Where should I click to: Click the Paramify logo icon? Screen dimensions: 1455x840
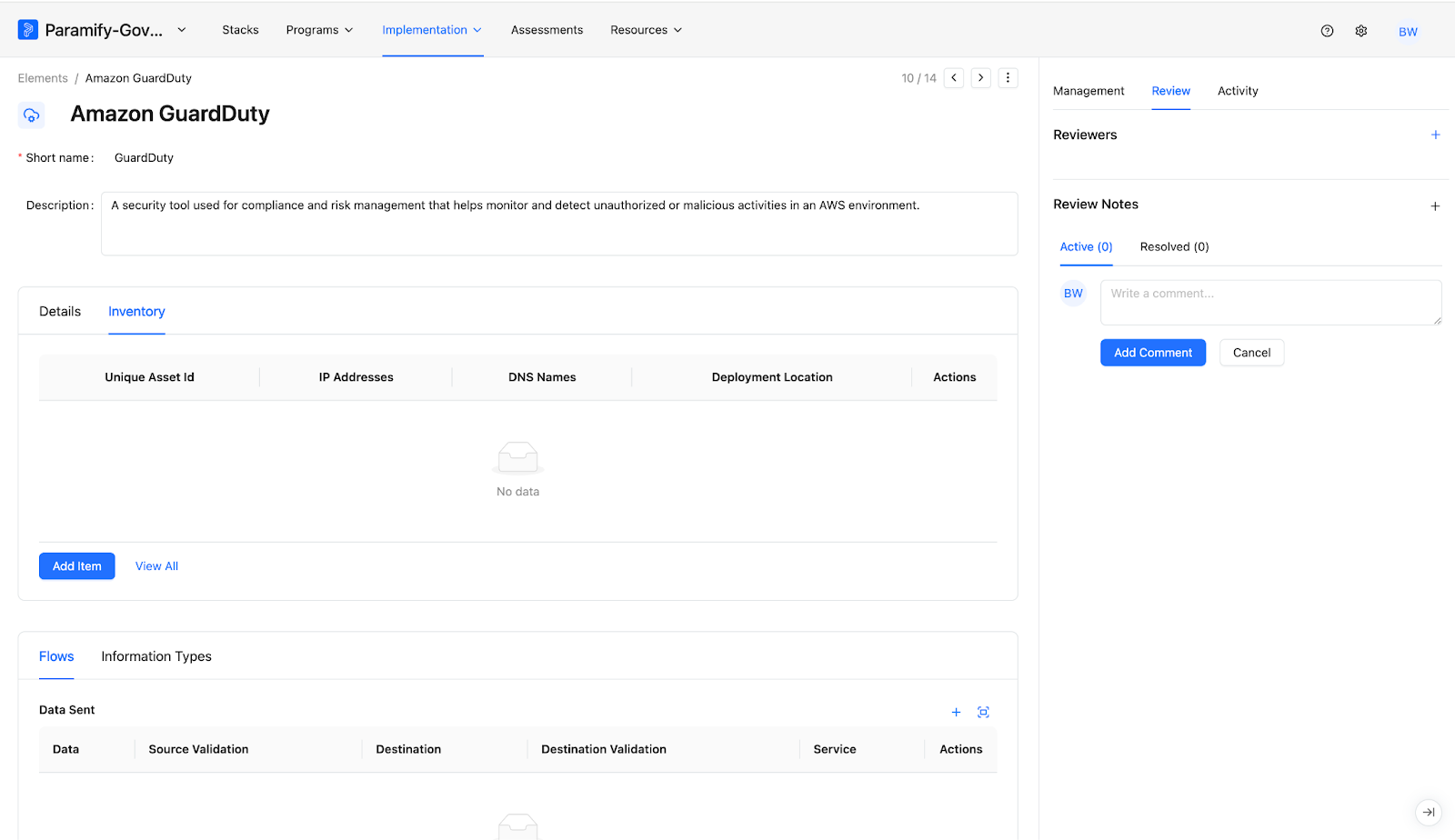click(x=28, y=30)
